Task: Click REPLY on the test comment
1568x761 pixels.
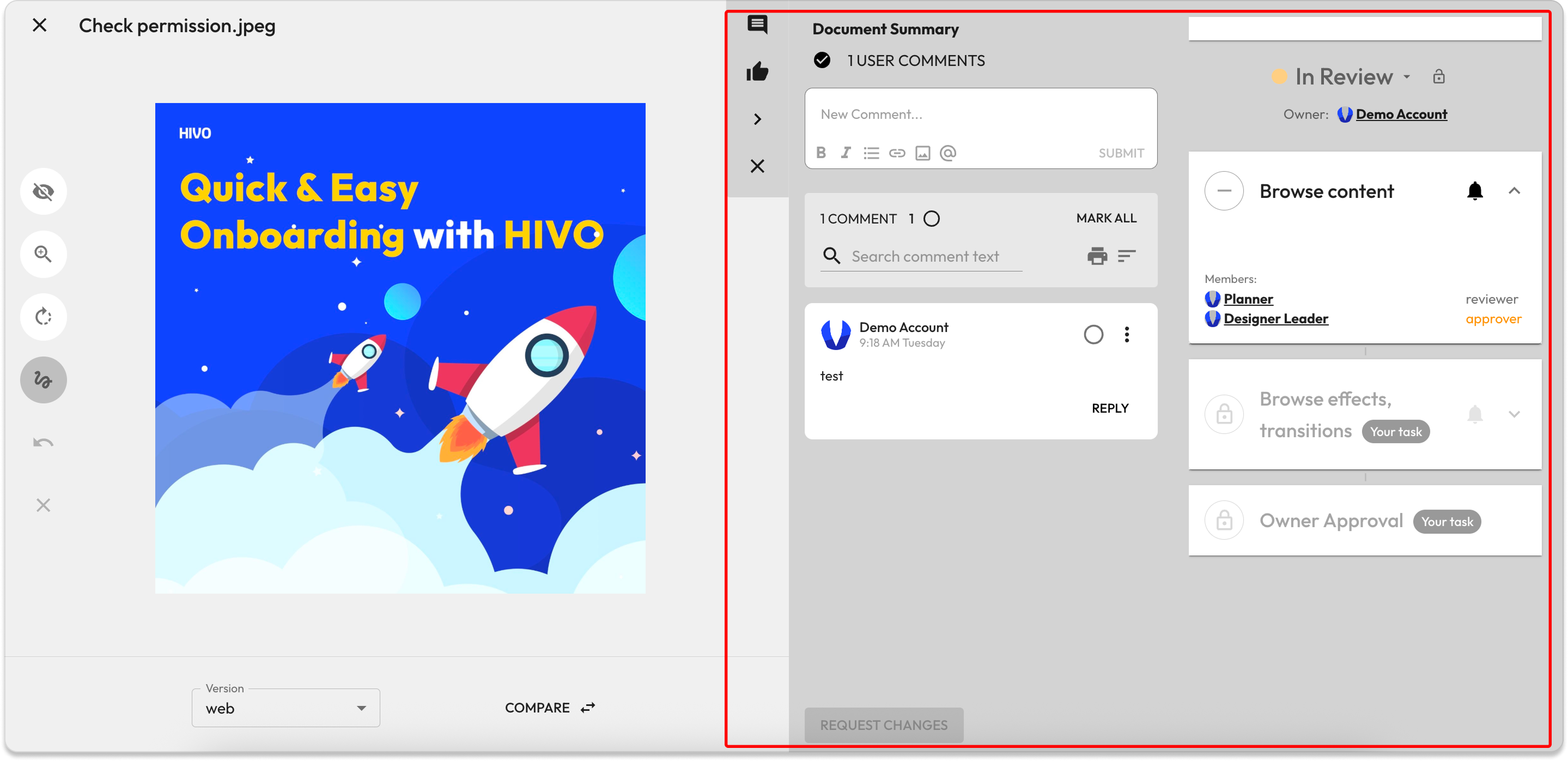Action: (1110, 408)
